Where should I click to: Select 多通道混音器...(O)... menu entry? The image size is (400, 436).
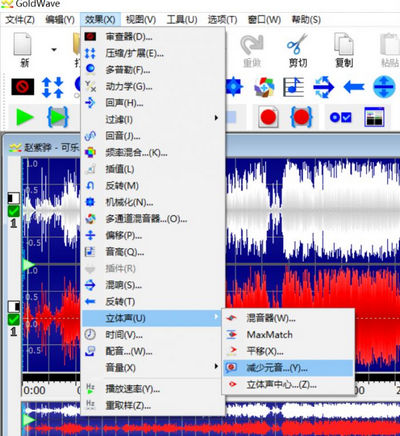(153, 219)
